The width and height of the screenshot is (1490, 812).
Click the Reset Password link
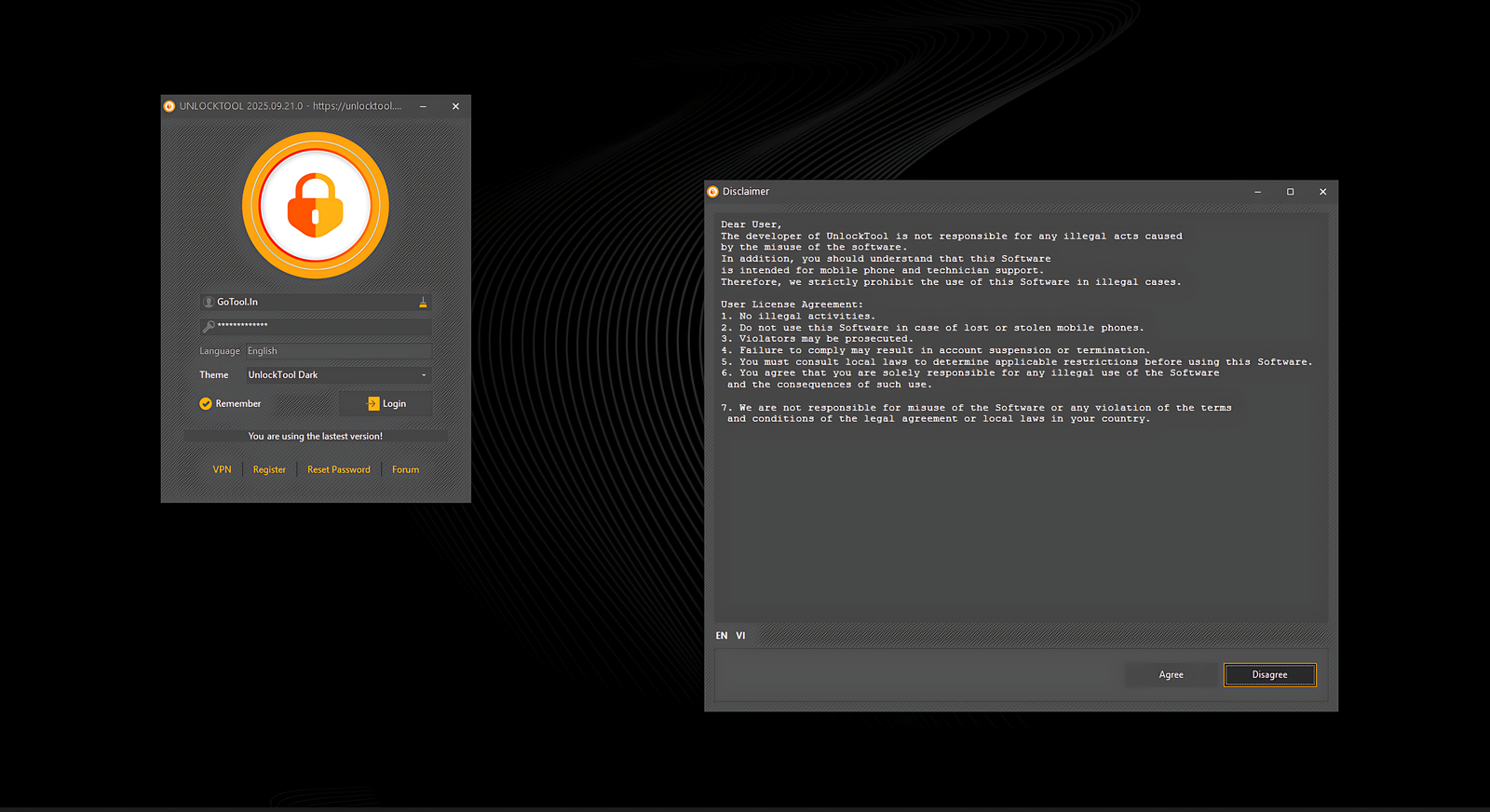pos(339,470)
